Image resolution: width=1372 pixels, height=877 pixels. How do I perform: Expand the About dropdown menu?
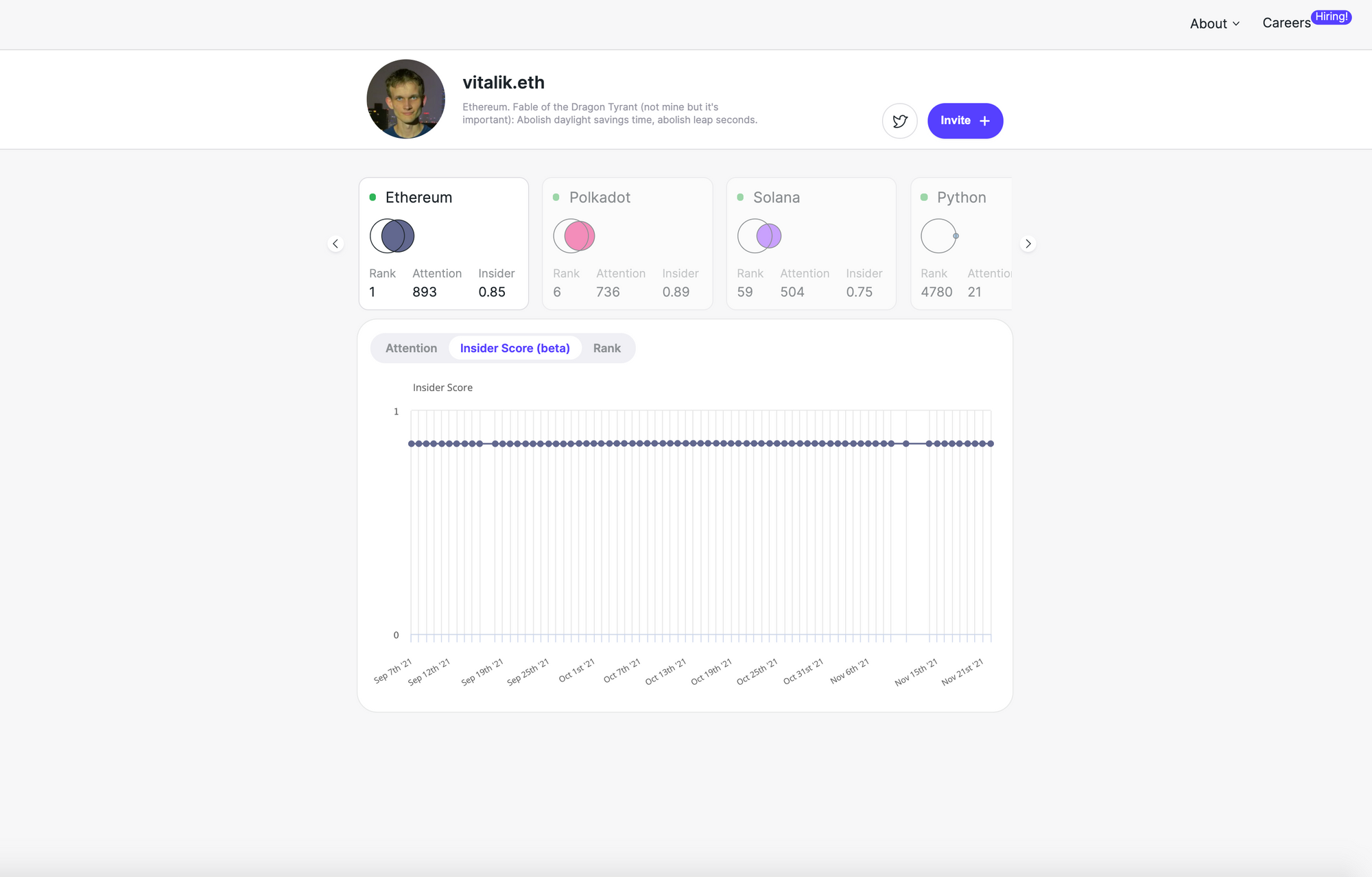point(1214,23)
